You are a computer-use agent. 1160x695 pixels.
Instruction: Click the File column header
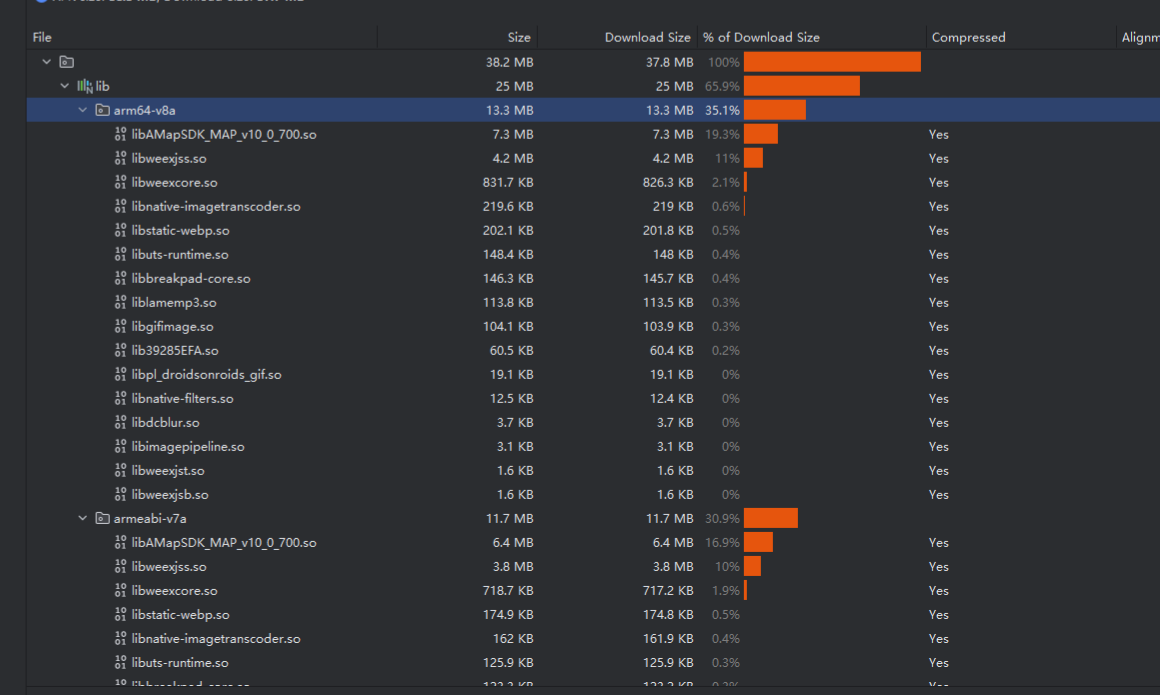tap(42, 37)
